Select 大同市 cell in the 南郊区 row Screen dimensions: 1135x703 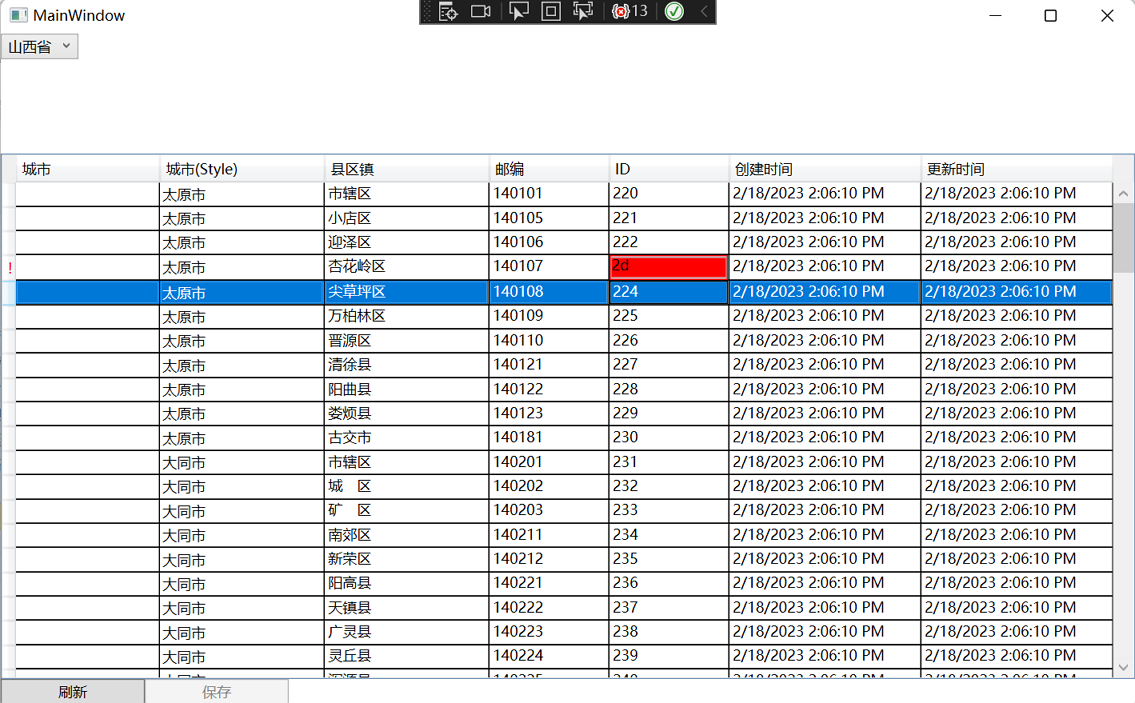[242, 535]
